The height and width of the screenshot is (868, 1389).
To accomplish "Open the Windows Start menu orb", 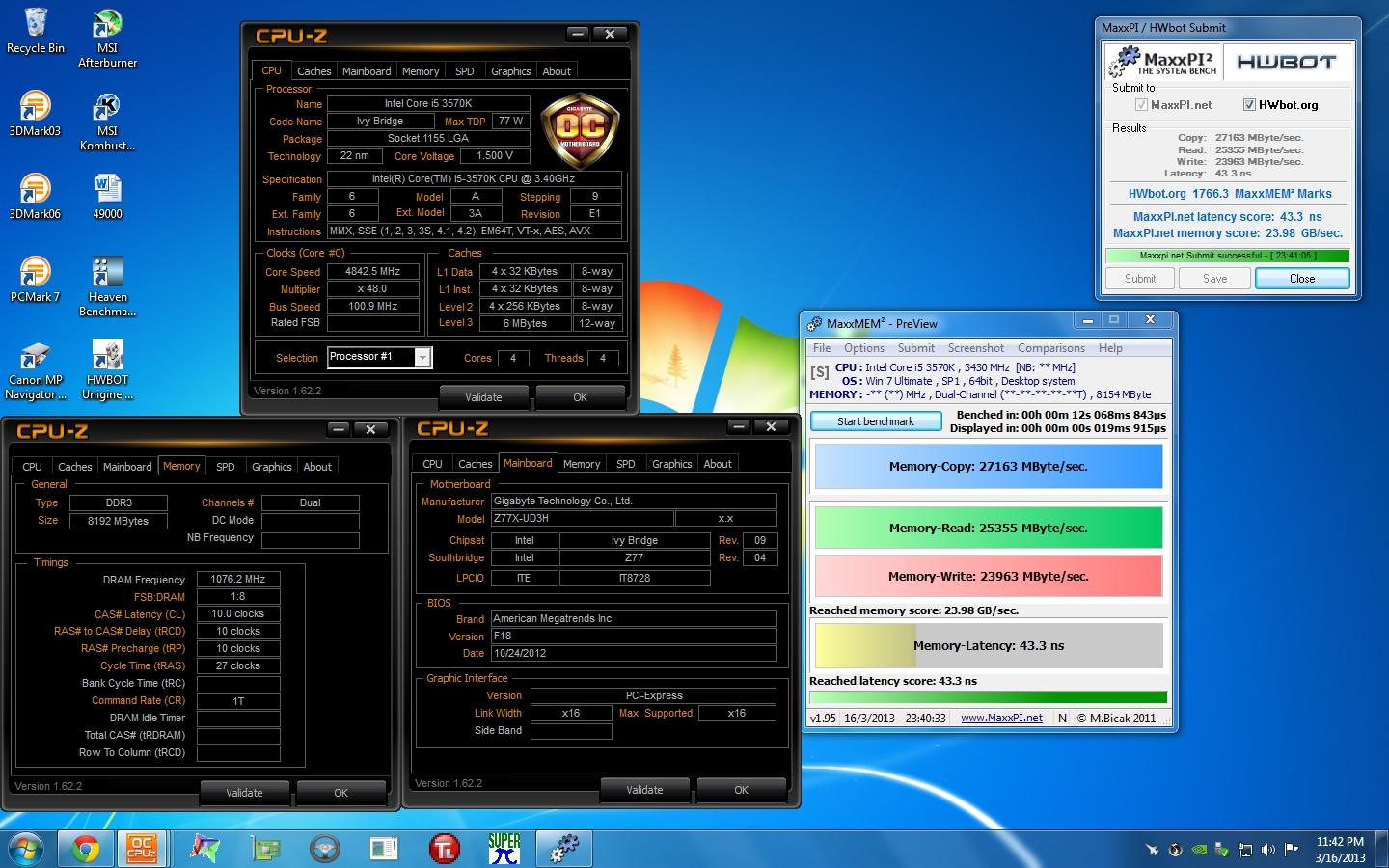I will pos(26,850).
